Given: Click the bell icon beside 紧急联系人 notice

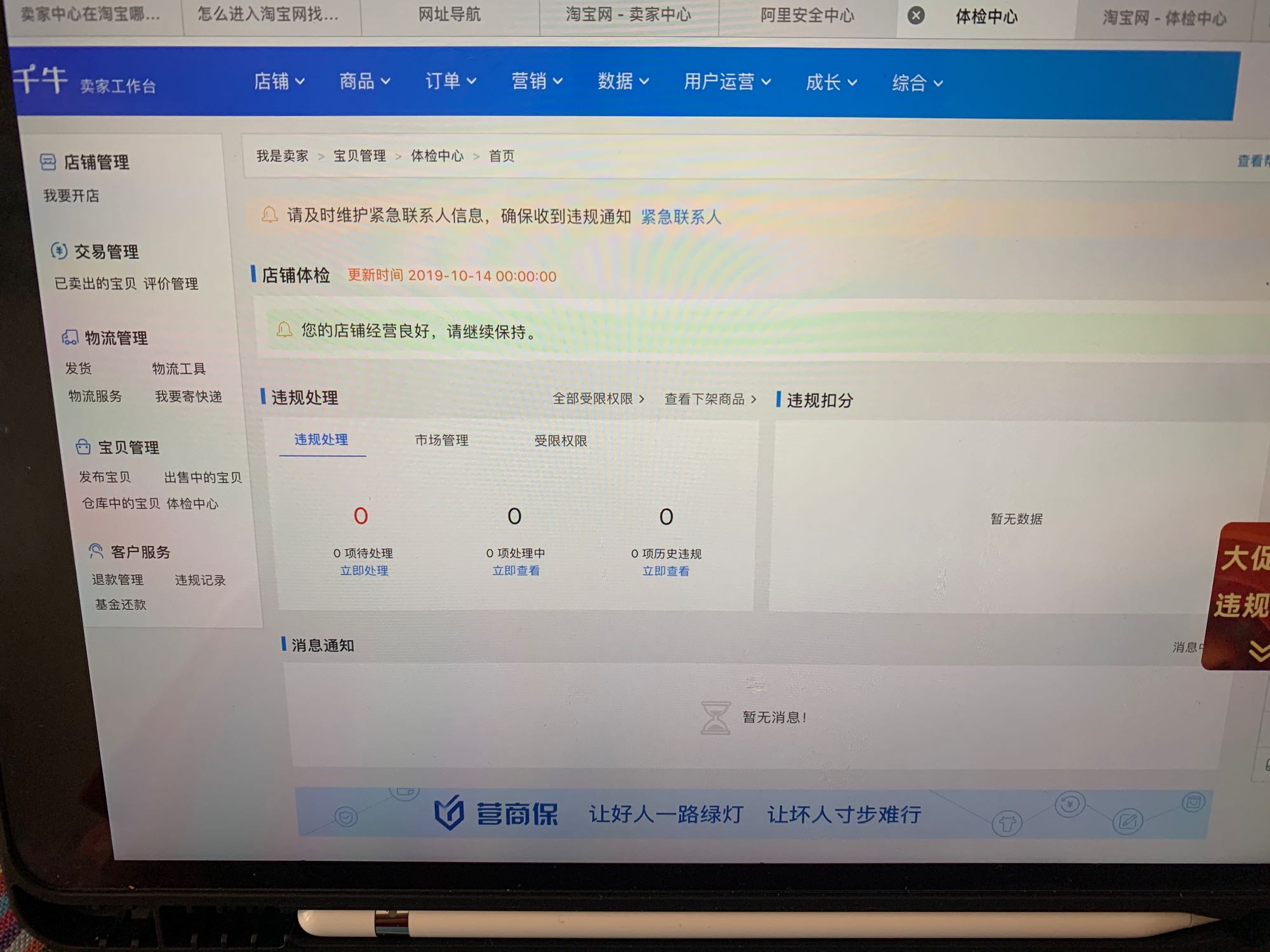Looking at the screenshot, I should click(x=270, y=215).
